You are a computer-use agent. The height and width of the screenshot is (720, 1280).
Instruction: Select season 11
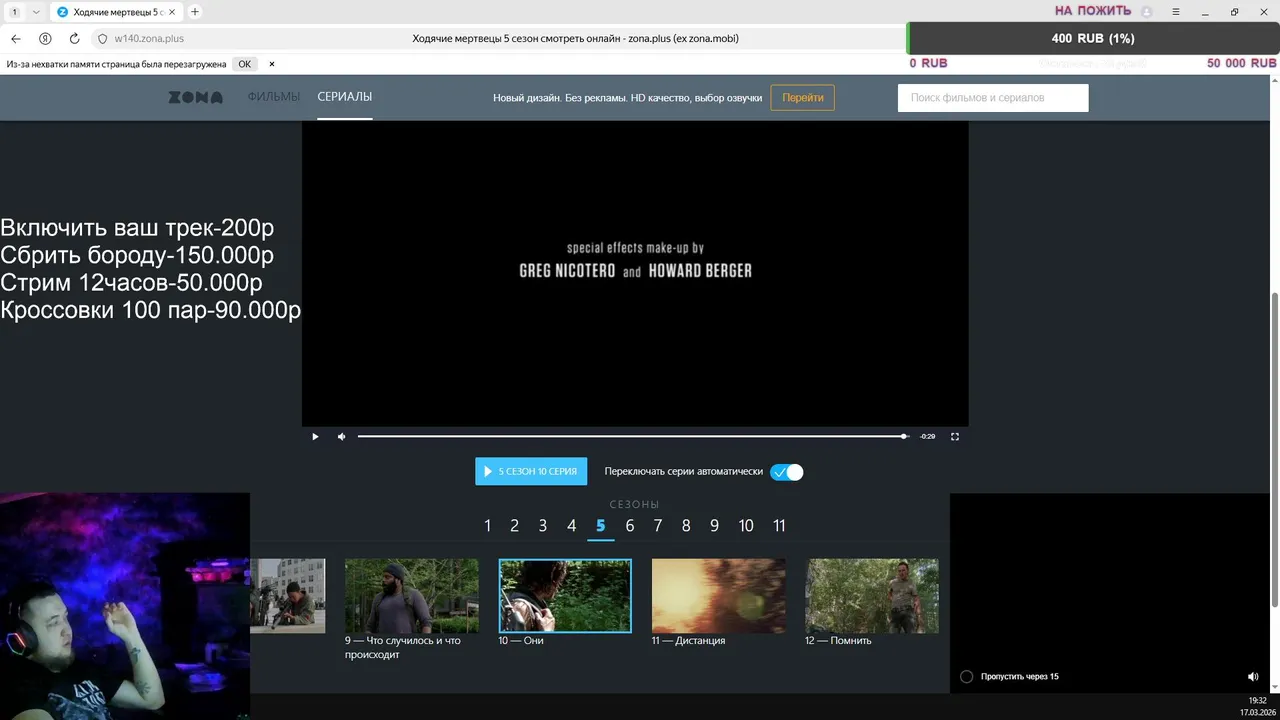(779, 526)
